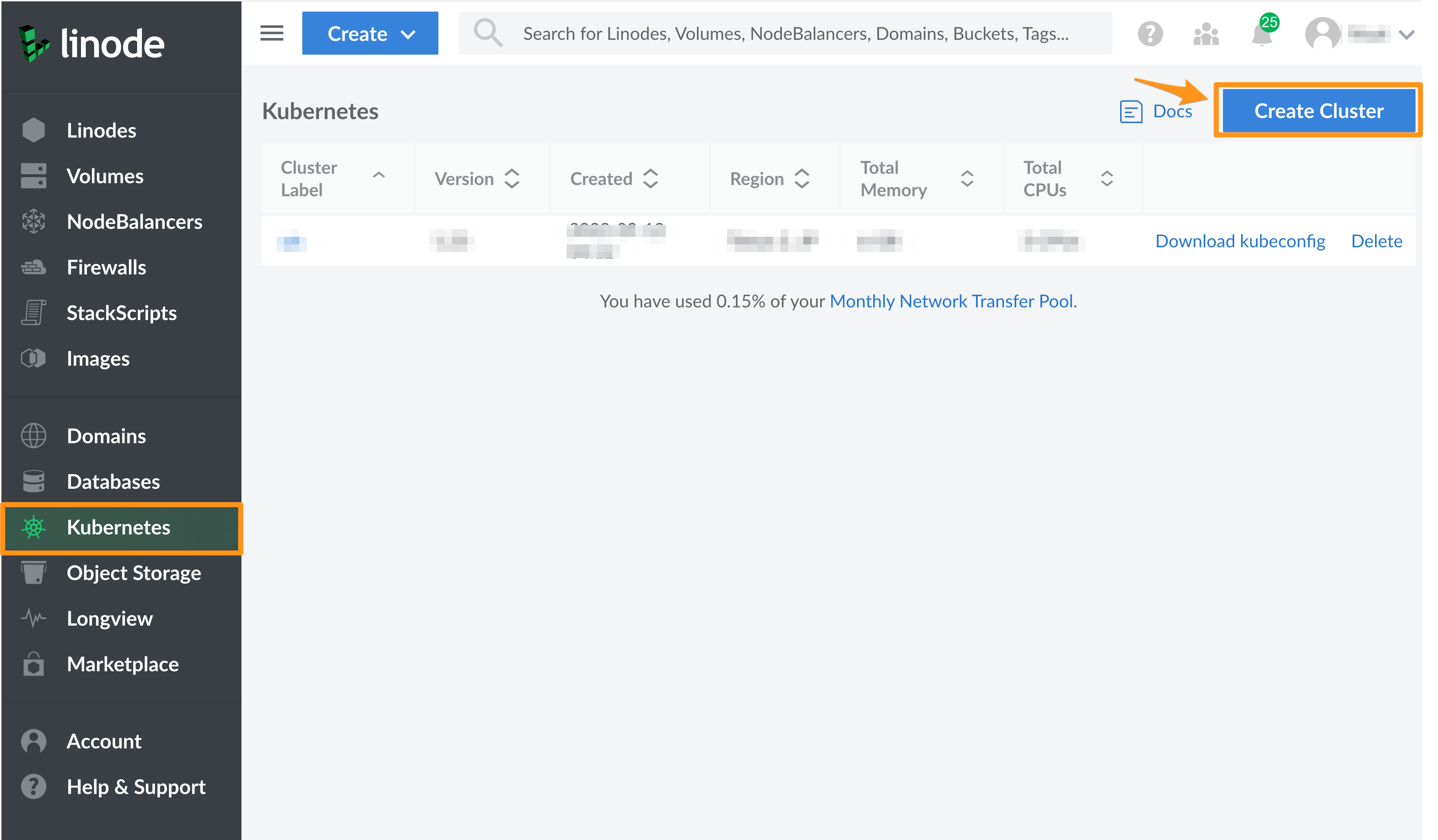Open Marketplace section

click(x=123, y=665)
